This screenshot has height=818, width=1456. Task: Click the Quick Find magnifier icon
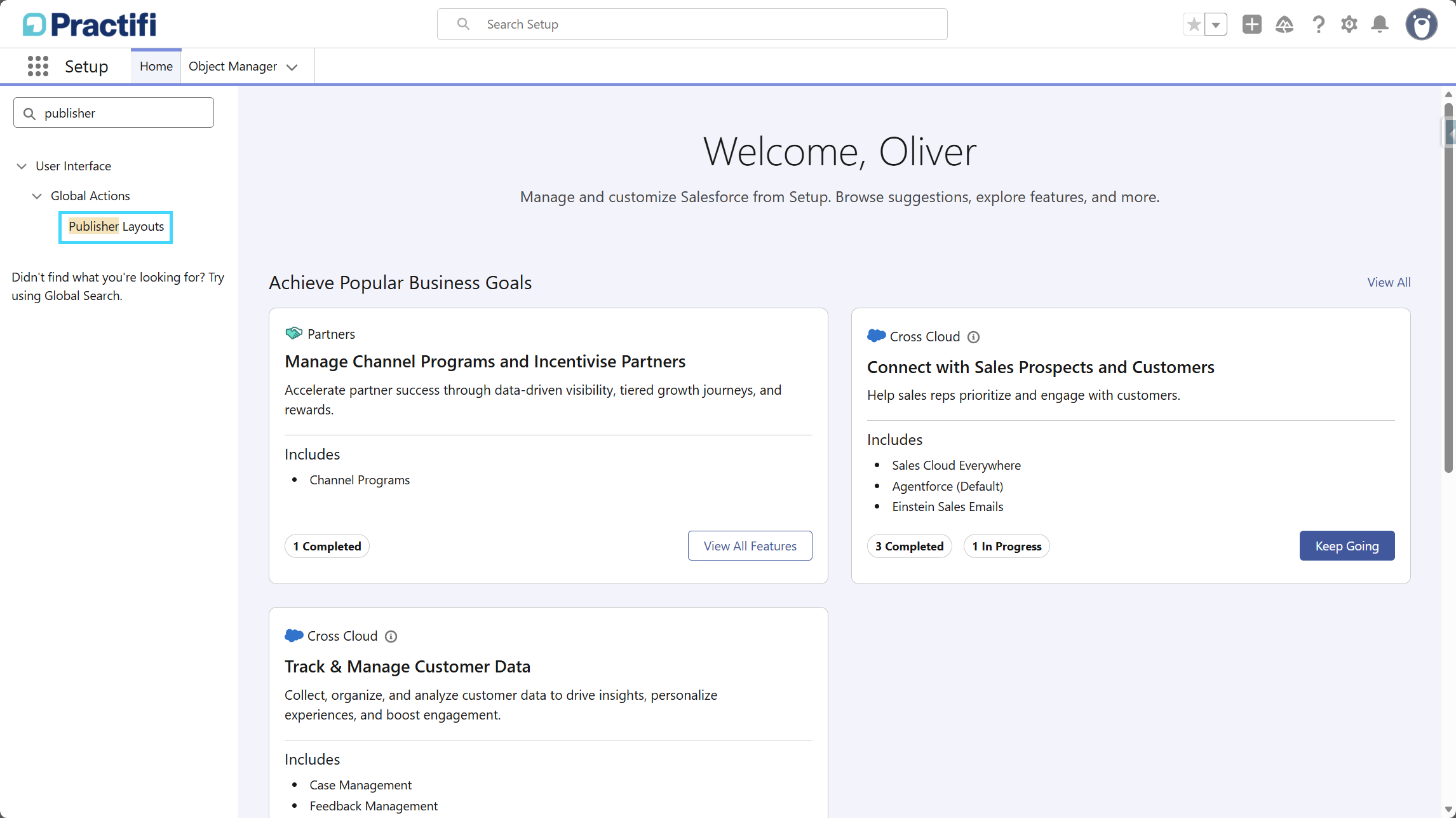coord(29,113)
